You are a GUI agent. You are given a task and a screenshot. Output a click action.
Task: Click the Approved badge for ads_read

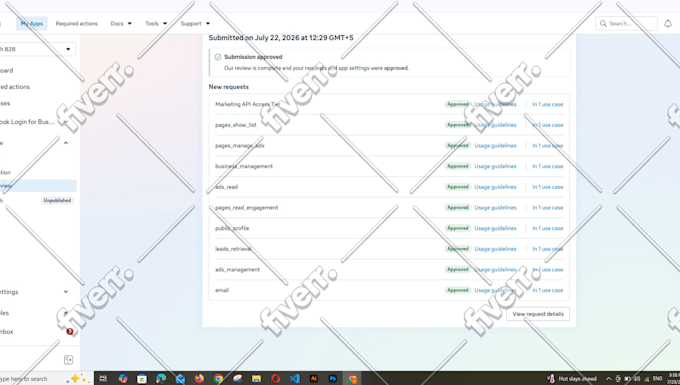point(458,187)
